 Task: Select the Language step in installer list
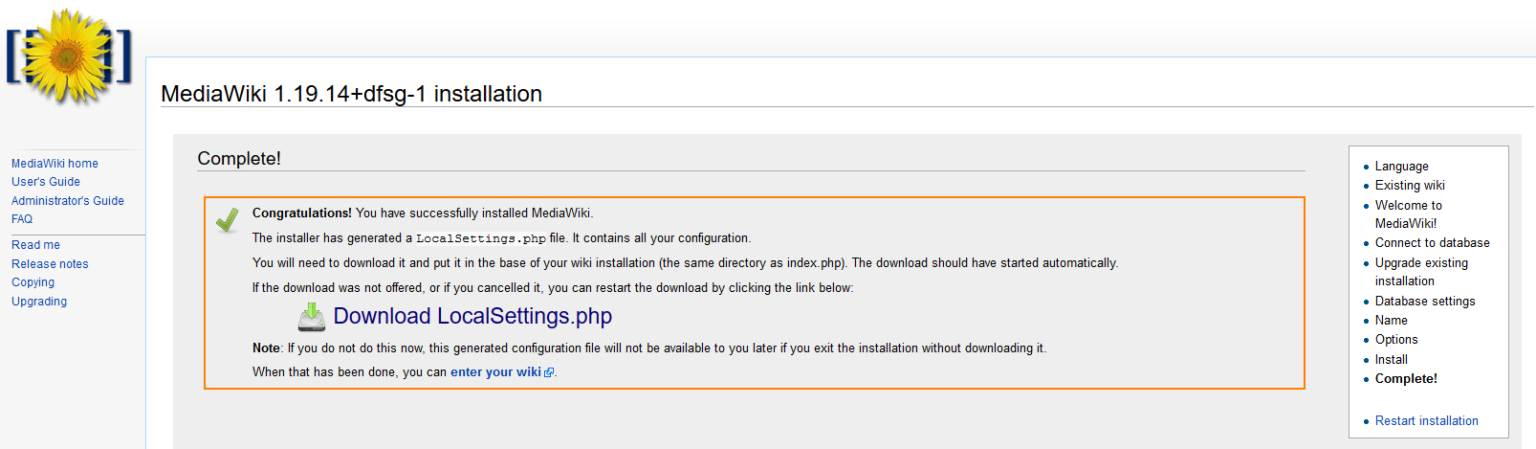click(x=1401, y=166)
